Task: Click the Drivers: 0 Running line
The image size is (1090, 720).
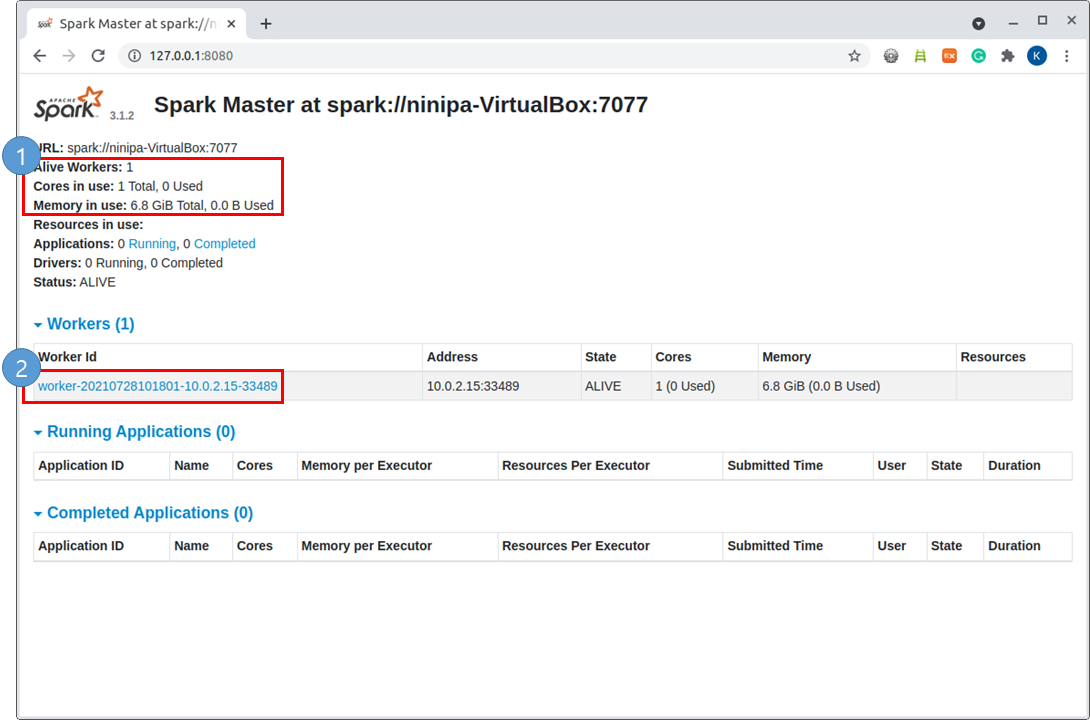Action: click(128, 263)
